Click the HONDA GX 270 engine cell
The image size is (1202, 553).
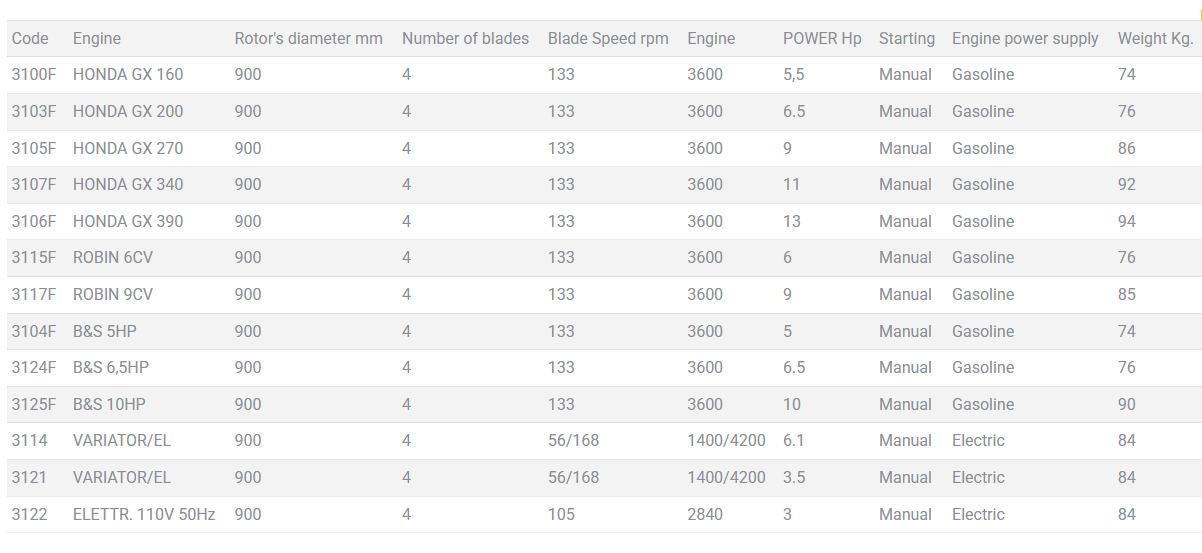click(128, 149)
